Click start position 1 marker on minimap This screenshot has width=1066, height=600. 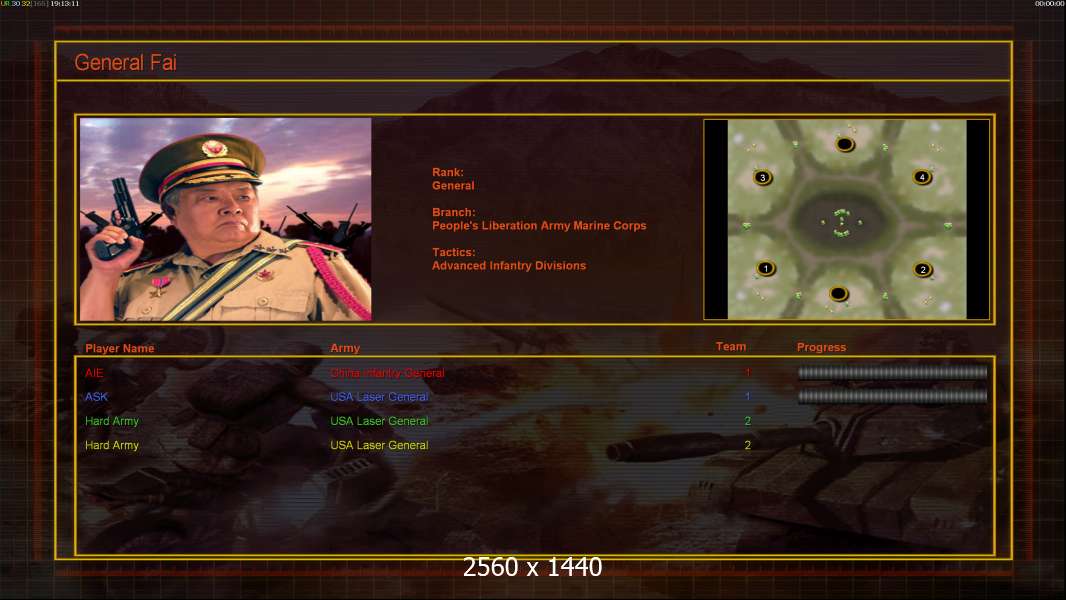coord(766,268)
